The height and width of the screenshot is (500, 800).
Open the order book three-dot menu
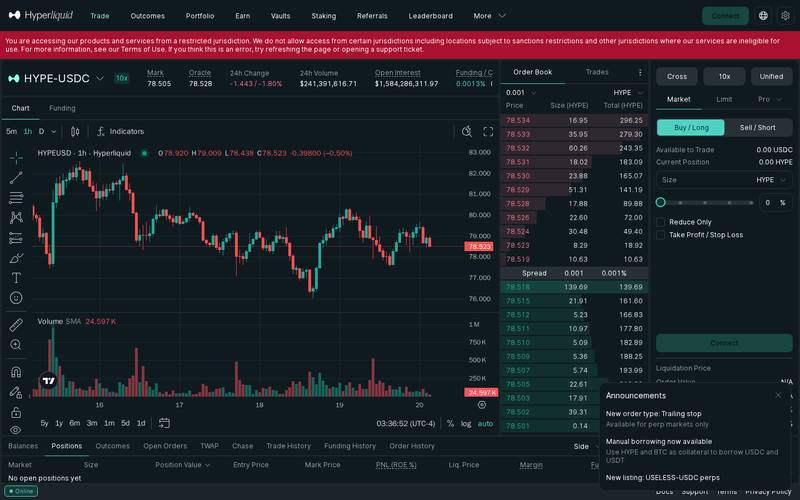click(x=640, y=72)
